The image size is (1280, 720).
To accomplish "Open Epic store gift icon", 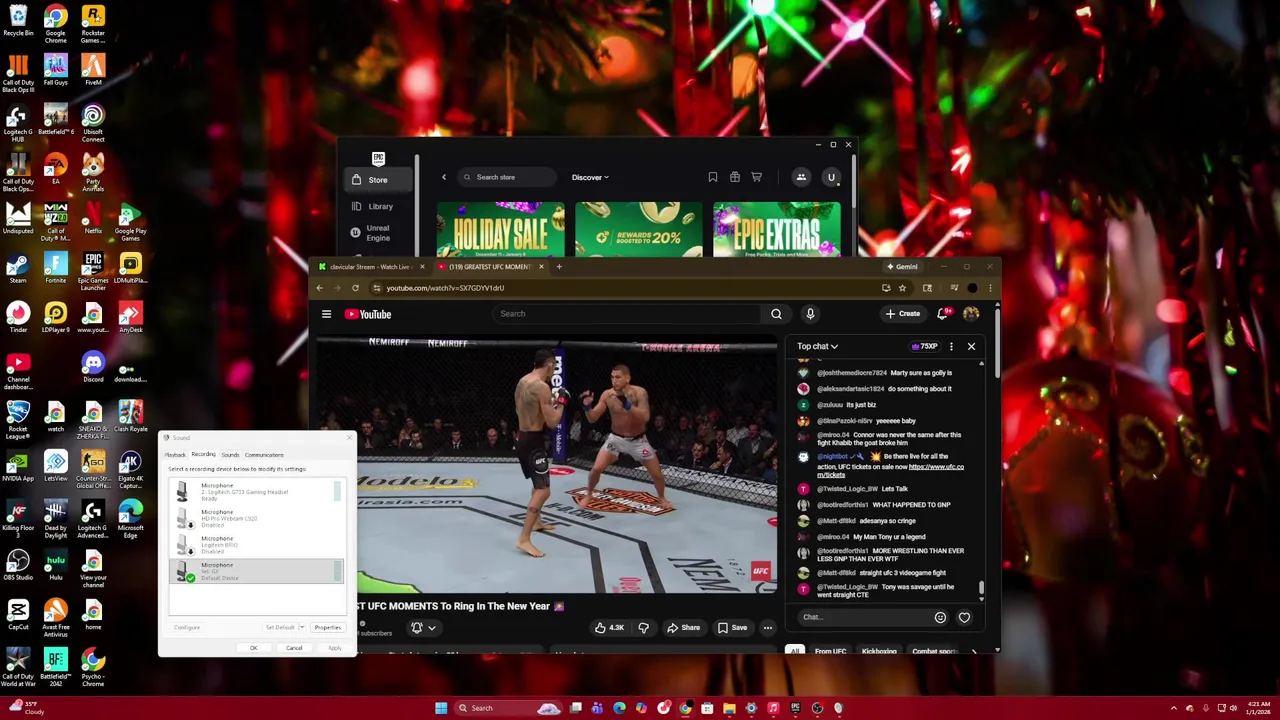I will [735, 177].
